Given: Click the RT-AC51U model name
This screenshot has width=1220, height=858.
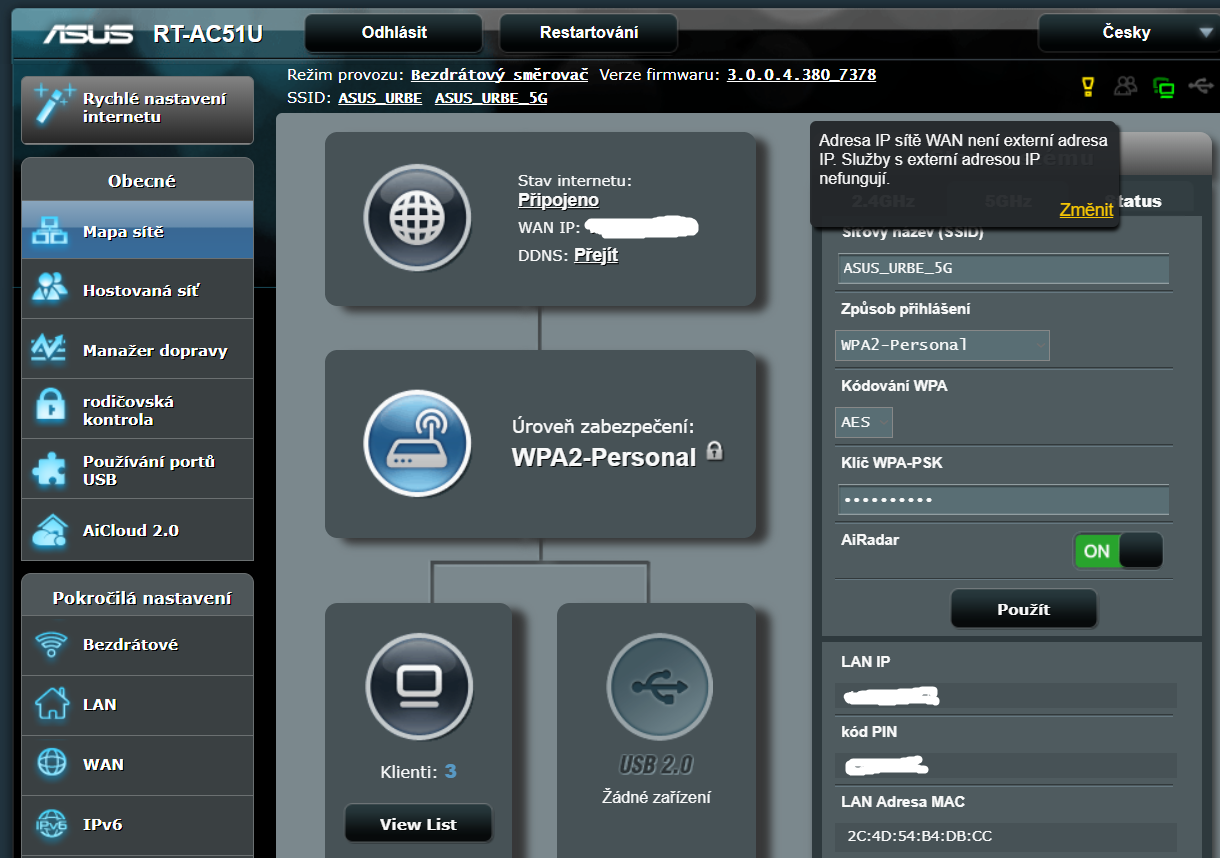Looking at the screenshot, I should (208, 34).
